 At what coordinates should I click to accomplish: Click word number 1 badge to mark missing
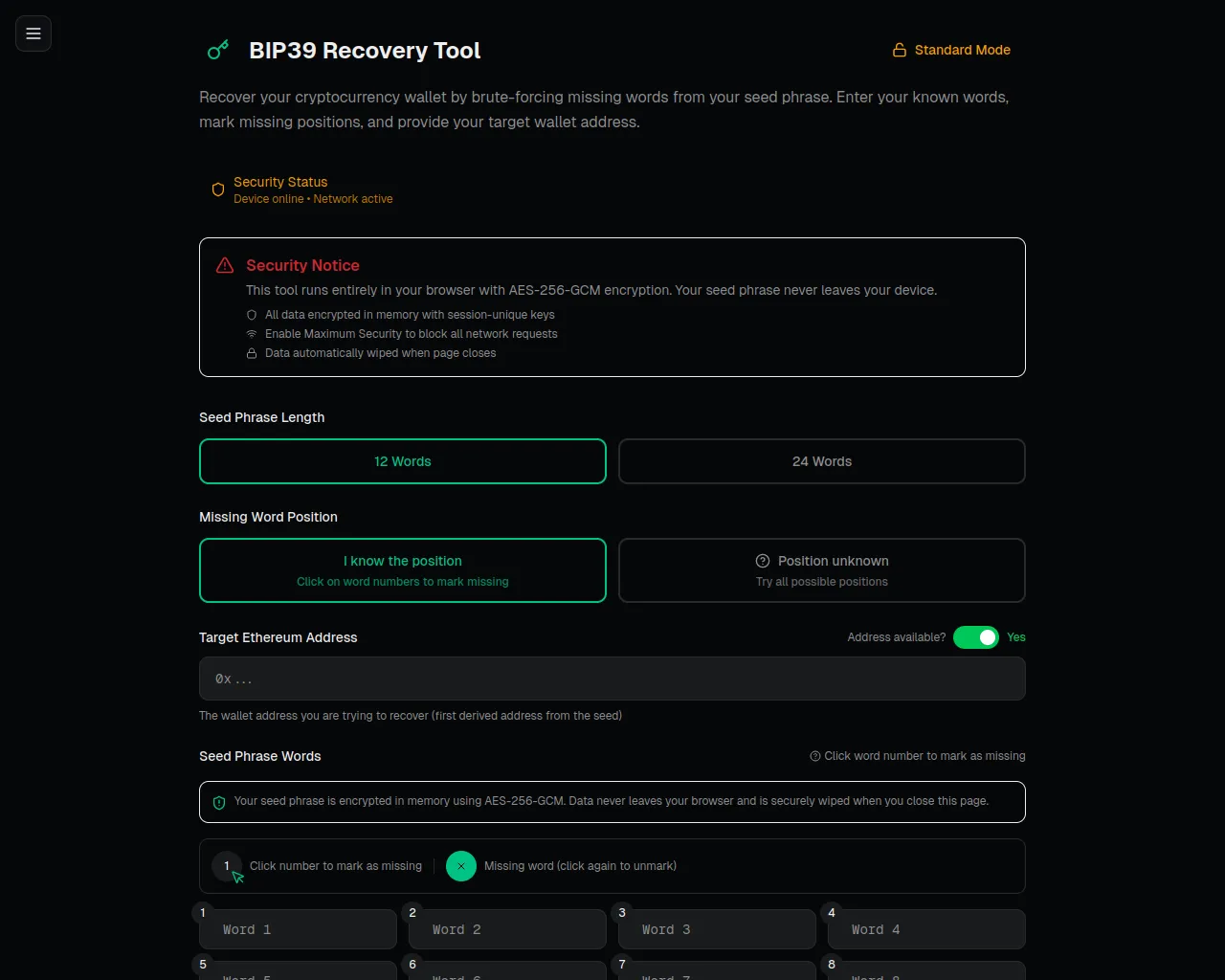coord(203,913)
